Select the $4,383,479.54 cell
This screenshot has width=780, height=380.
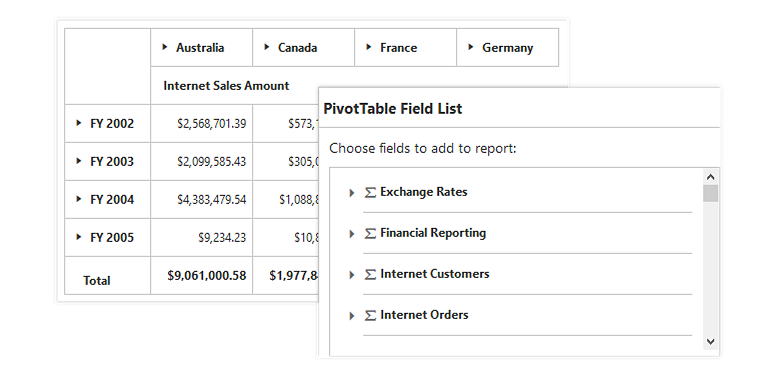(x=201, y=199)
